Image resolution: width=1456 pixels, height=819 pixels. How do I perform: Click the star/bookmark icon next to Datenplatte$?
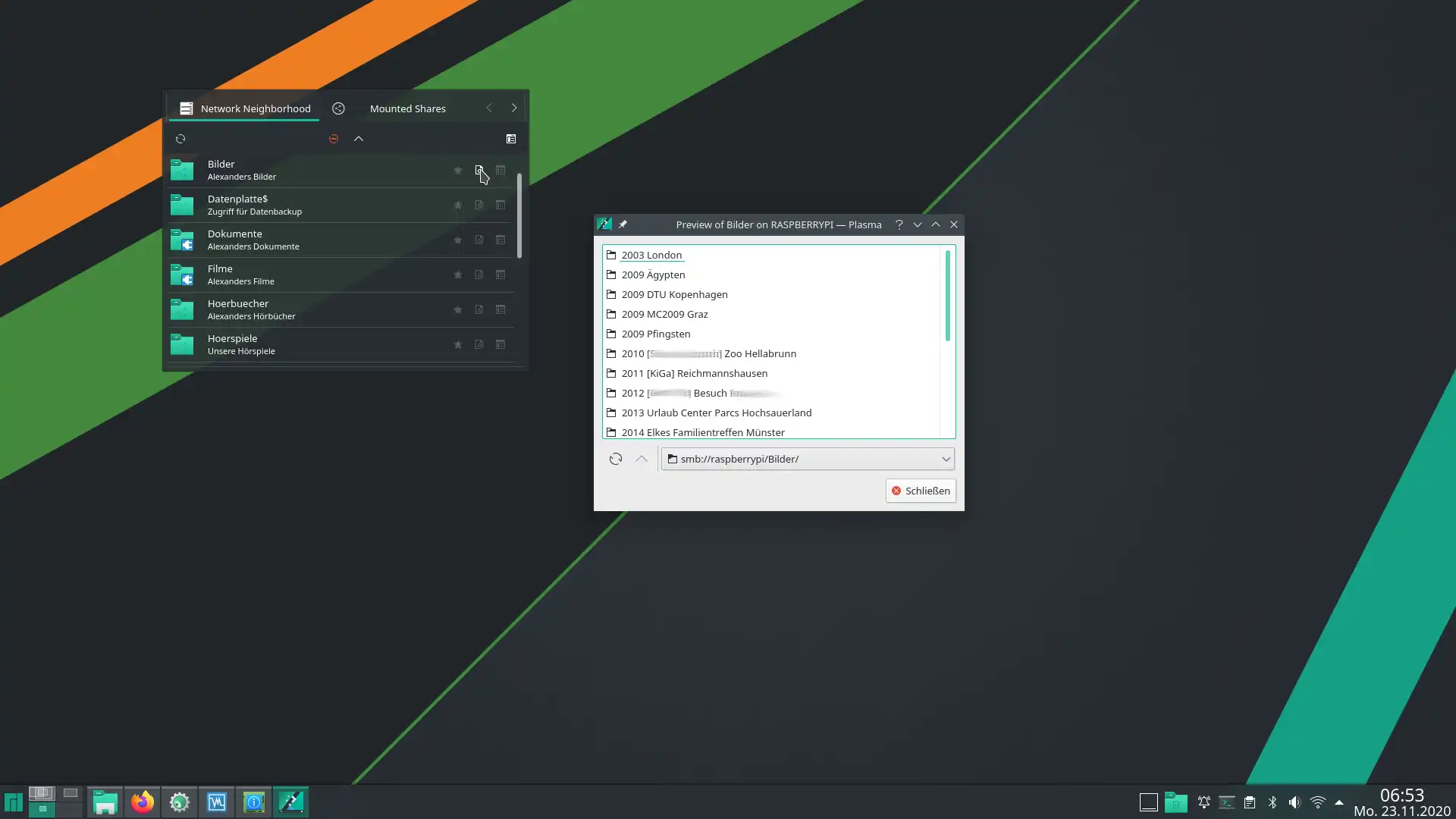[458, 204]
